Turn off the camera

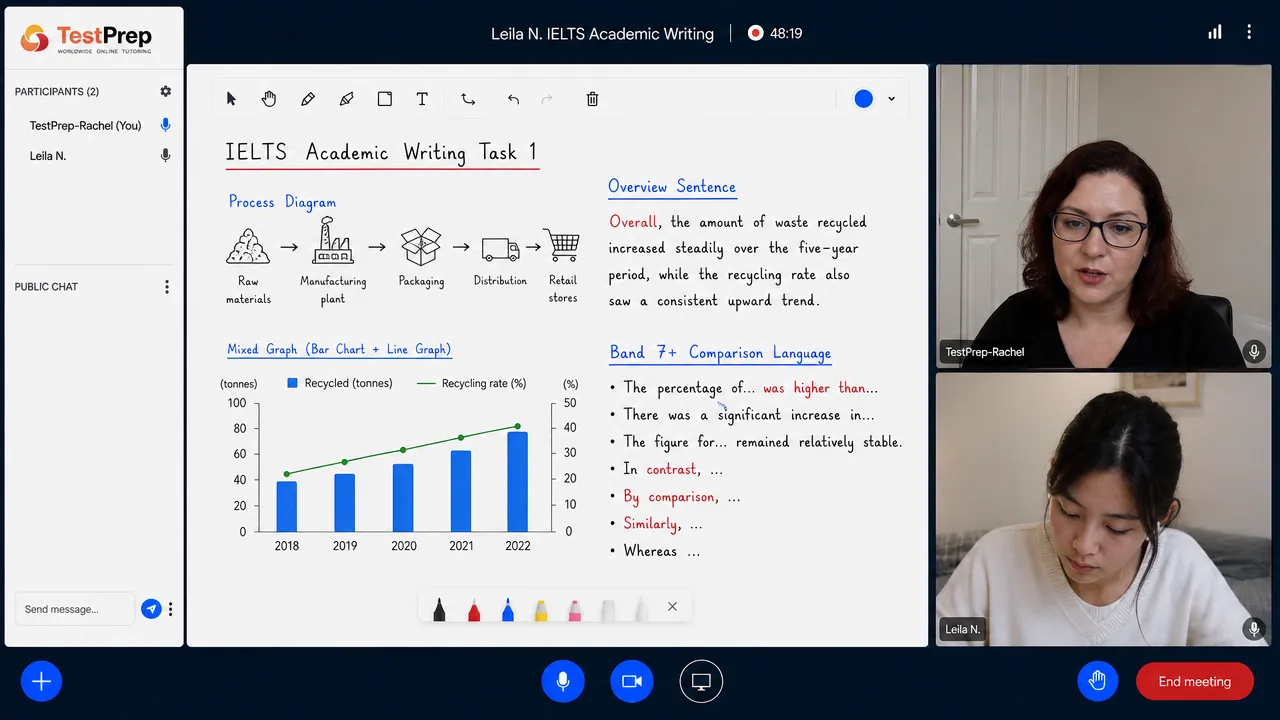[631, 682]
